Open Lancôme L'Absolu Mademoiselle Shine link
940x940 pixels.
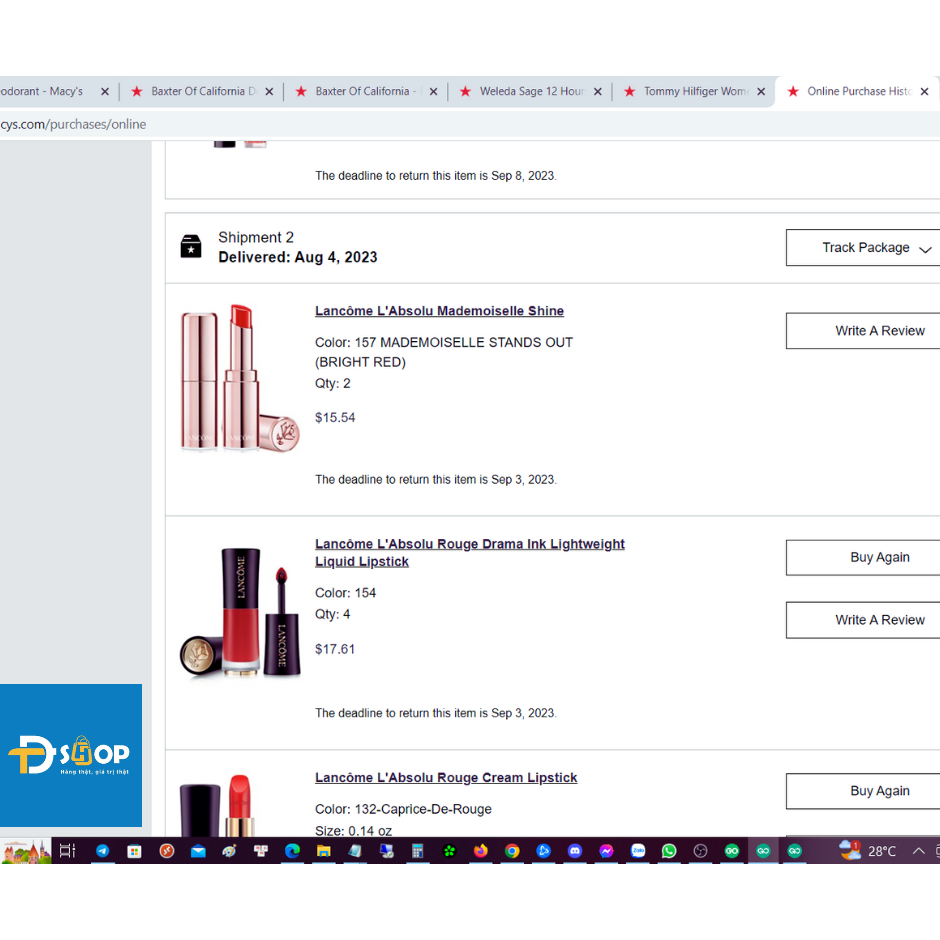[x=439, y=311]
